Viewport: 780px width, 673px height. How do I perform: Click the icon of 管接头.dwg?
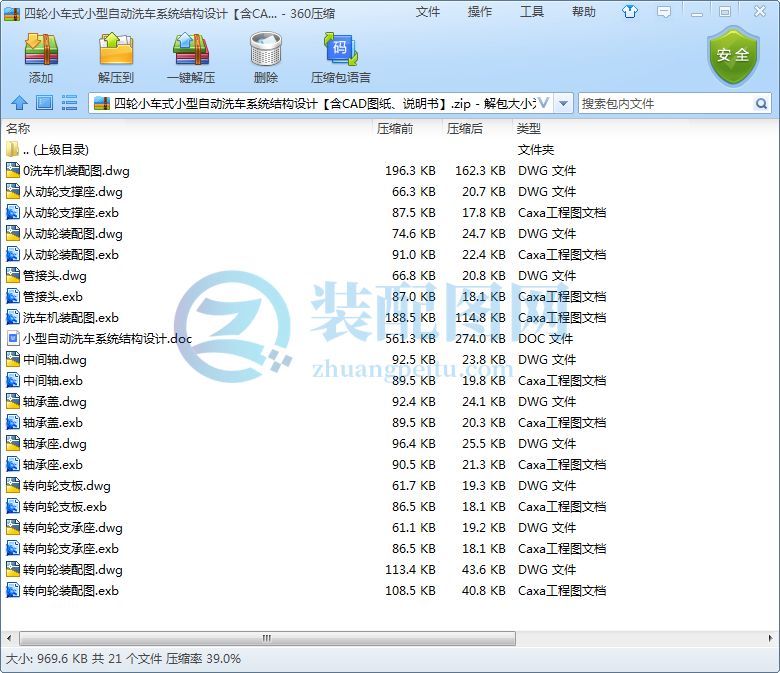pyautogui.click(x=12, y=275)
